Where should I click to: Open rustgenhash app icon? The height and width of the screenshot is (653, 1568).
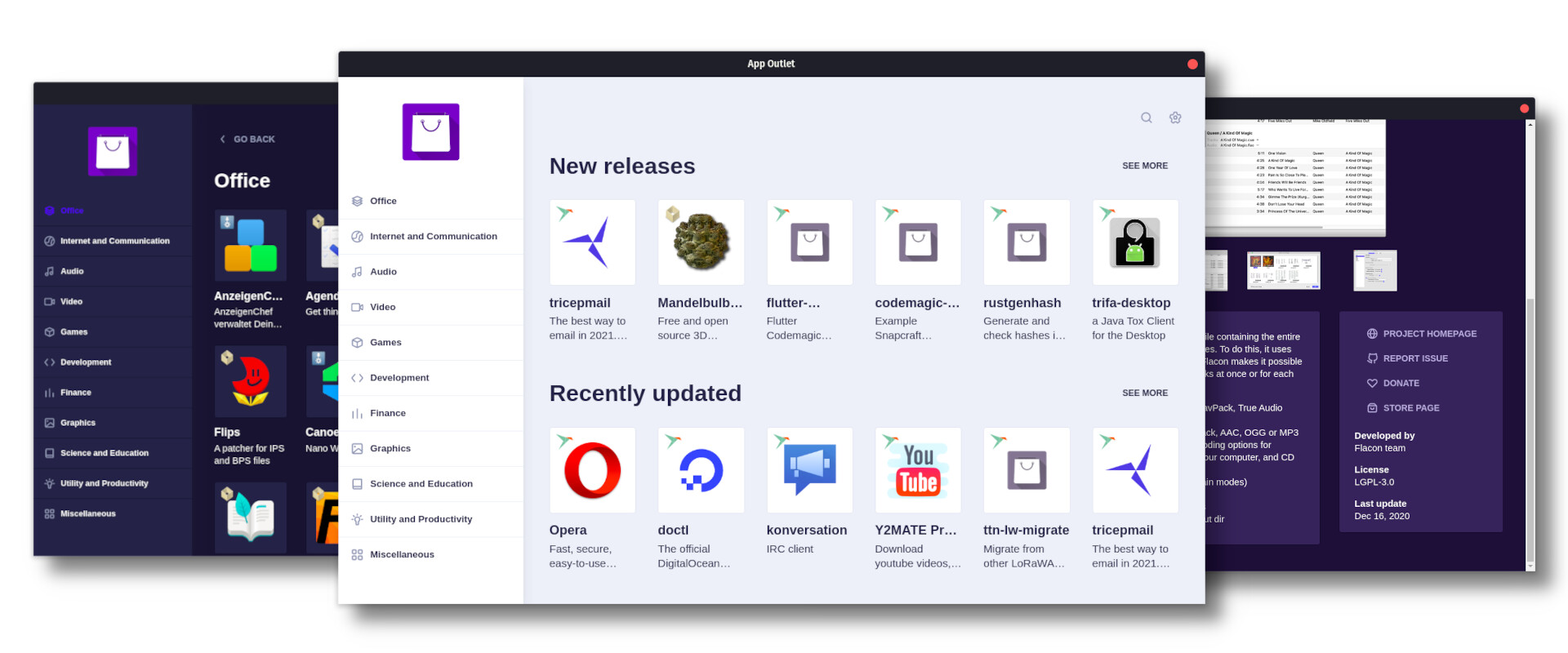[x=1027, y=242]
